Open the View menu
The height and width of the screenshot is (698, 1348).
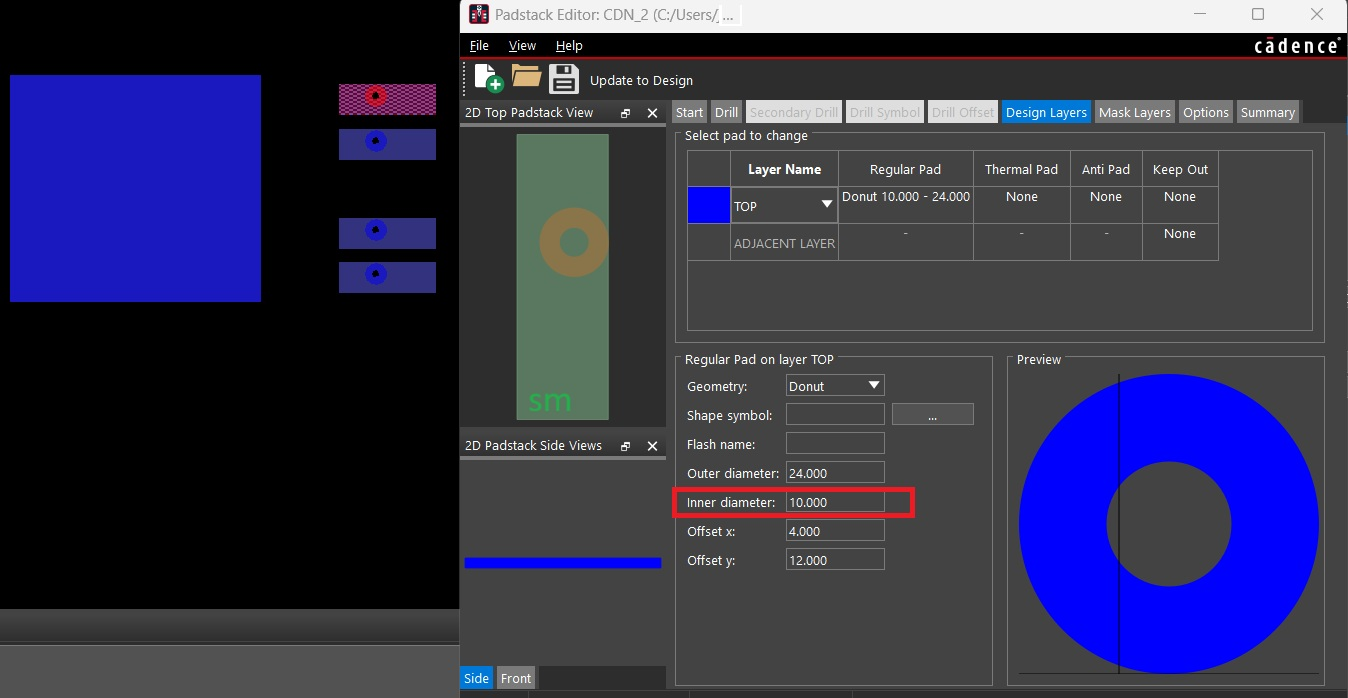[x=522, y=46]
